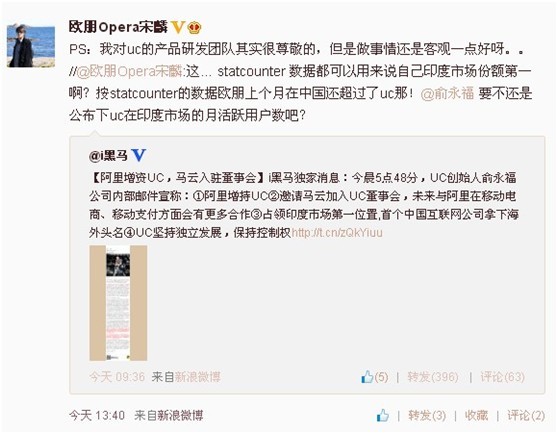Open the @欧朋Opera宋麟 mention in the post
558x434 pixels.
click(129, 71)
